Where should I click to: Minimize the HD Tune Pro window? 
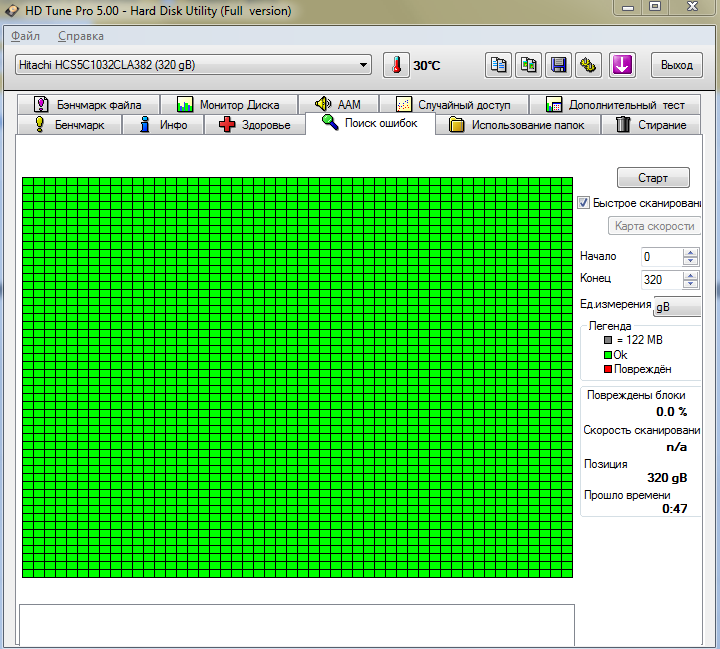click(628, 7)
